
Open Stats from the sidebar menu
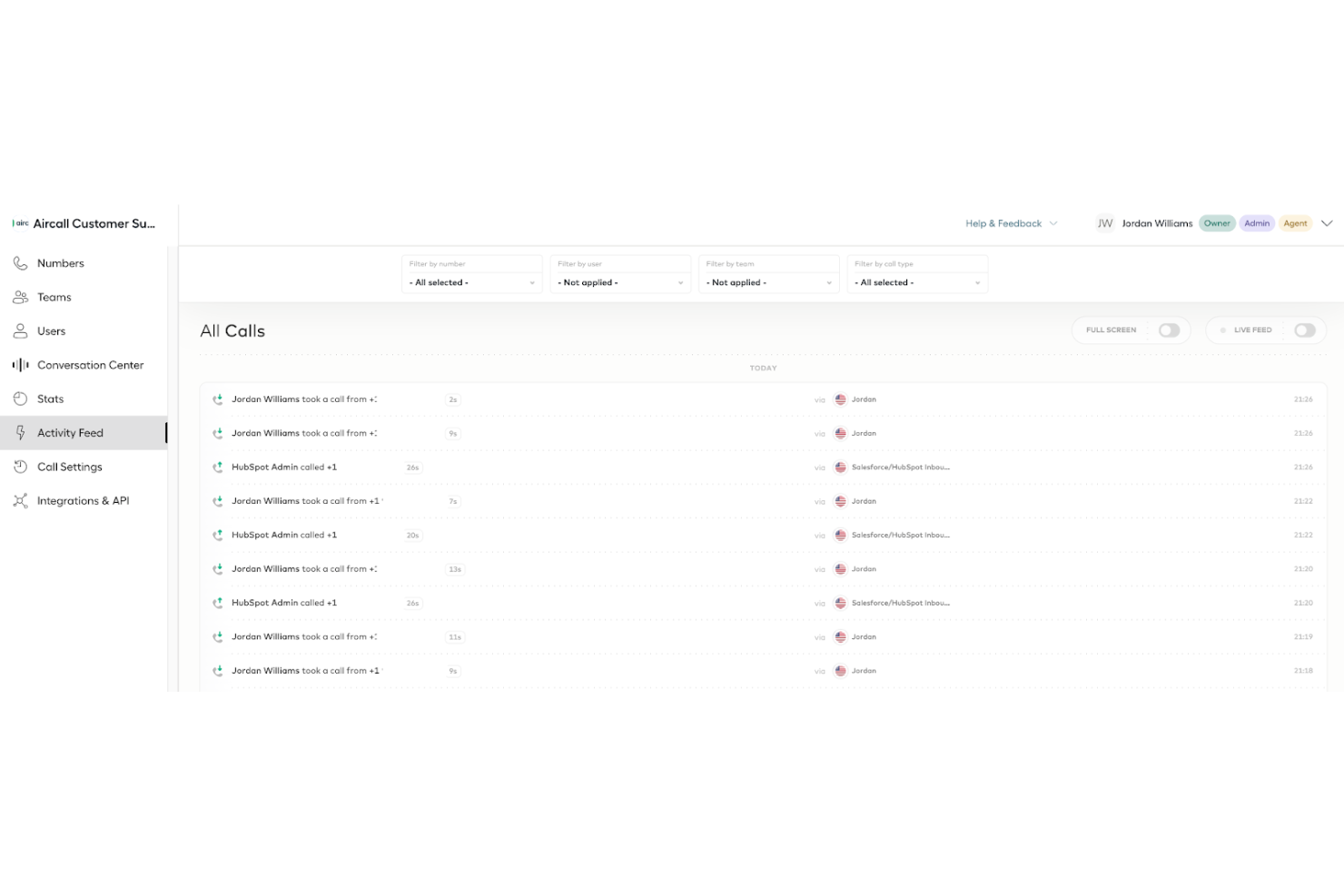[x=50, y=399]
